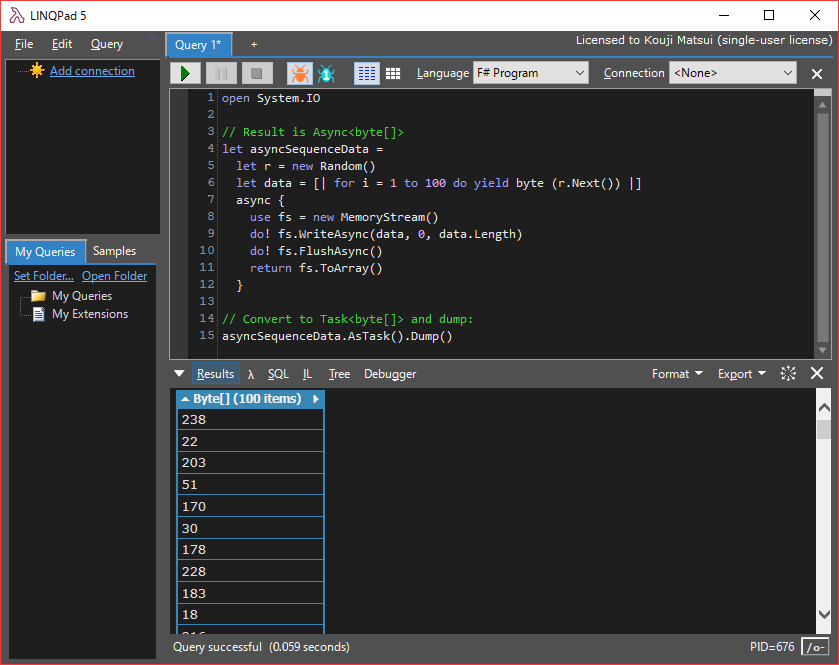Viewport: 839px width, 665px height.
Task: Maximize the LINQPad window
Action: tap(769, 15)
